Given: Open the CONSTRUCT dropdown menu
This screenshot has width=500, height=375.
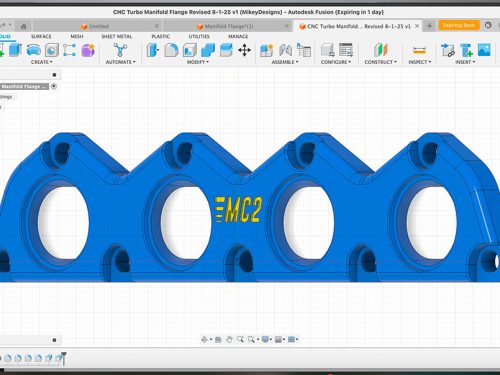Looking at the screenshot, I should 380,62.
